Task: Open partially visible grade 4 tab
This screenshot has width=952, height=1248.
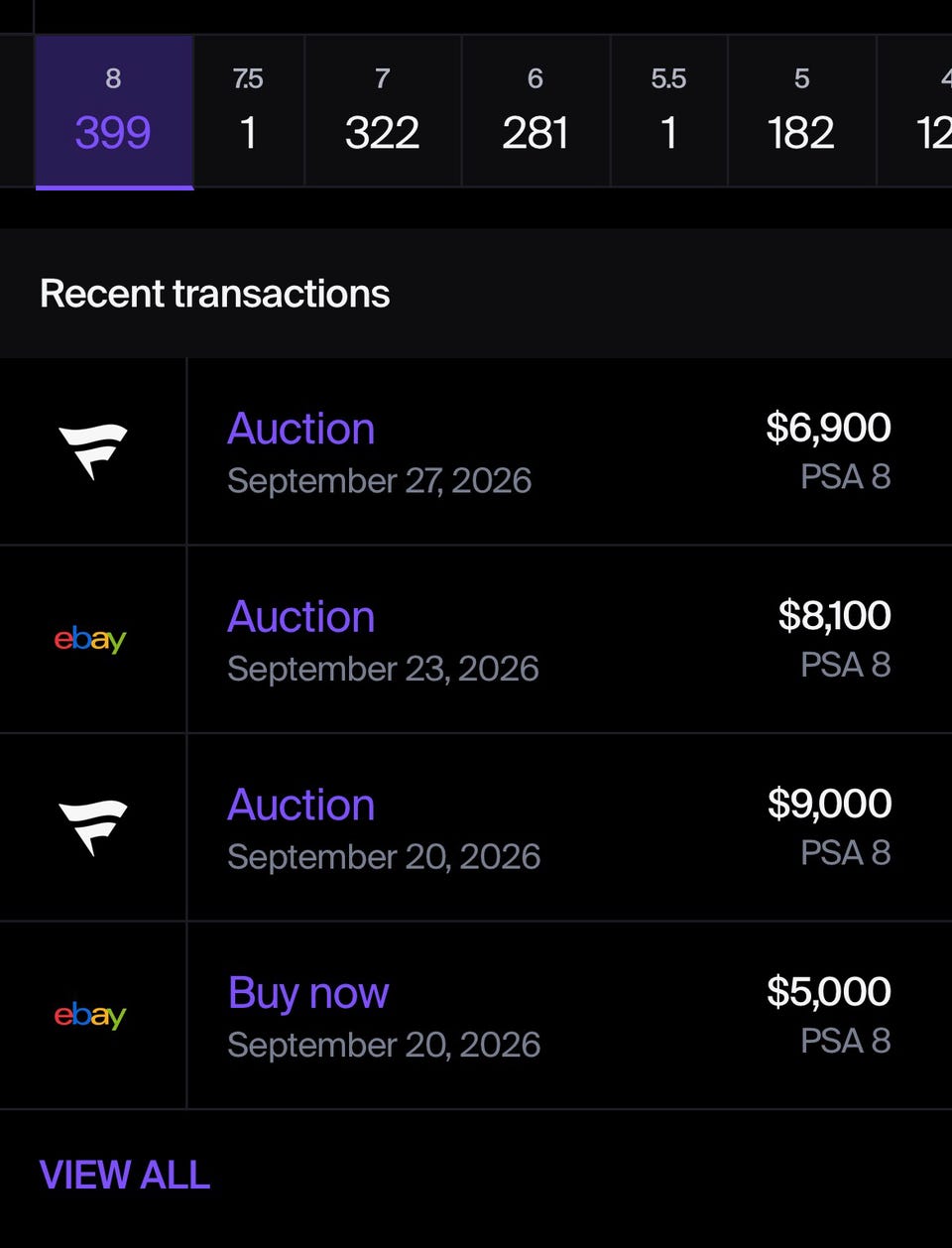Action: click(915, 112)
